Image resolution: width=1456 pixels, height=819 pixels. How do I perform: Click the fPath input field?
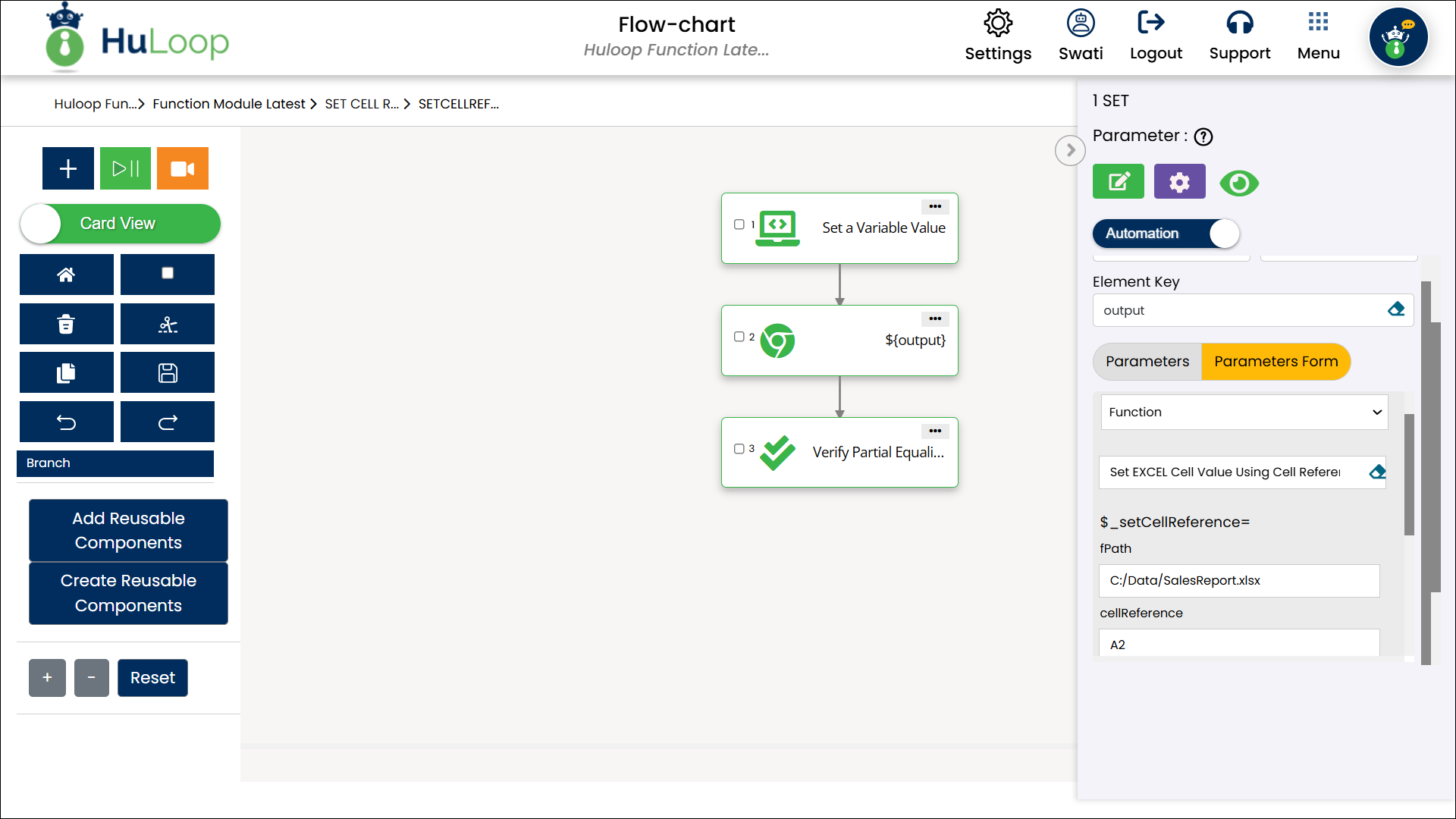pos(1238,581)
